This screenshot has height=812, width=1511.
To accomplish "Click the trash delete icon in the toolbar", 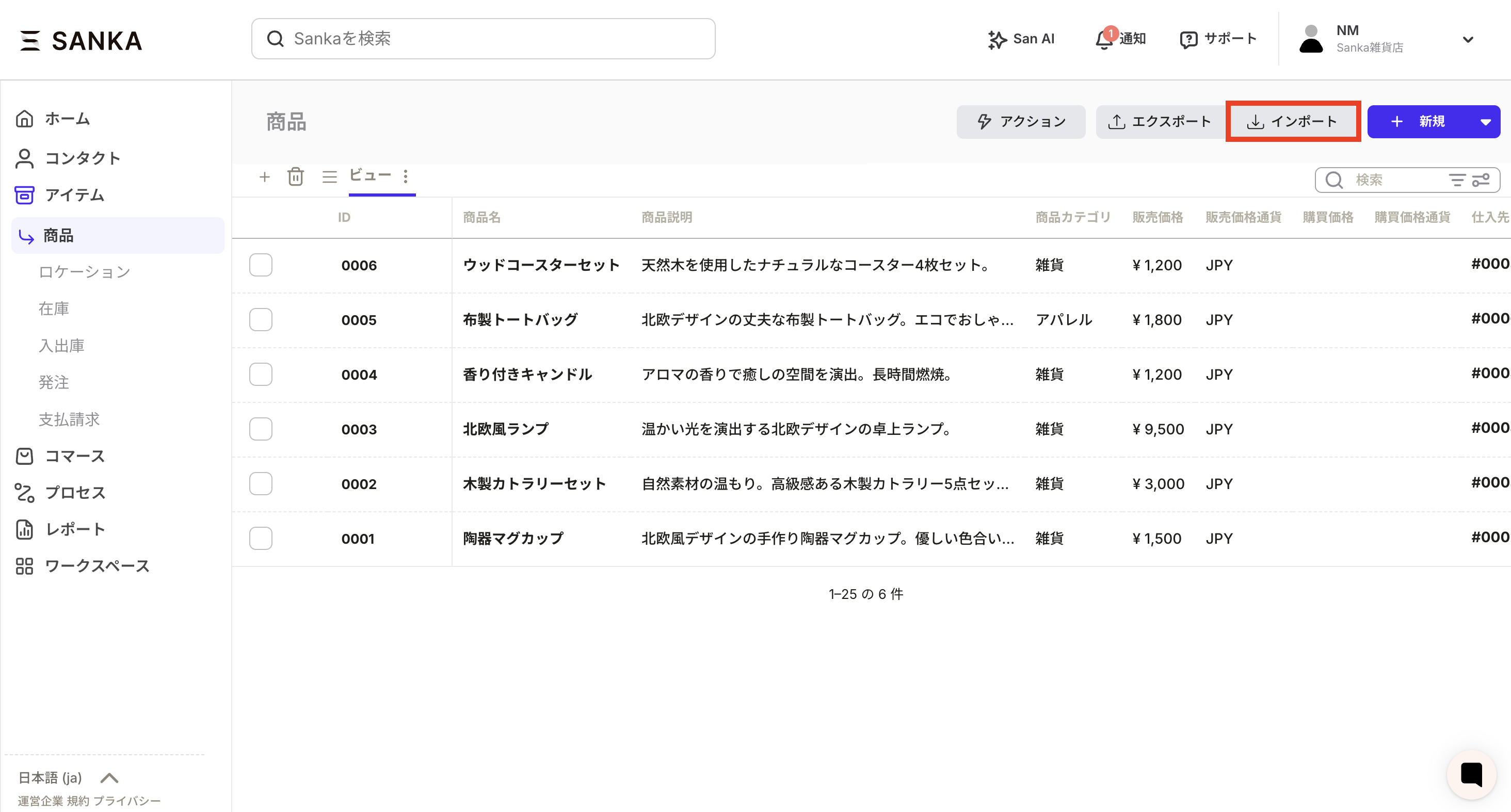I will pos(295,176).
